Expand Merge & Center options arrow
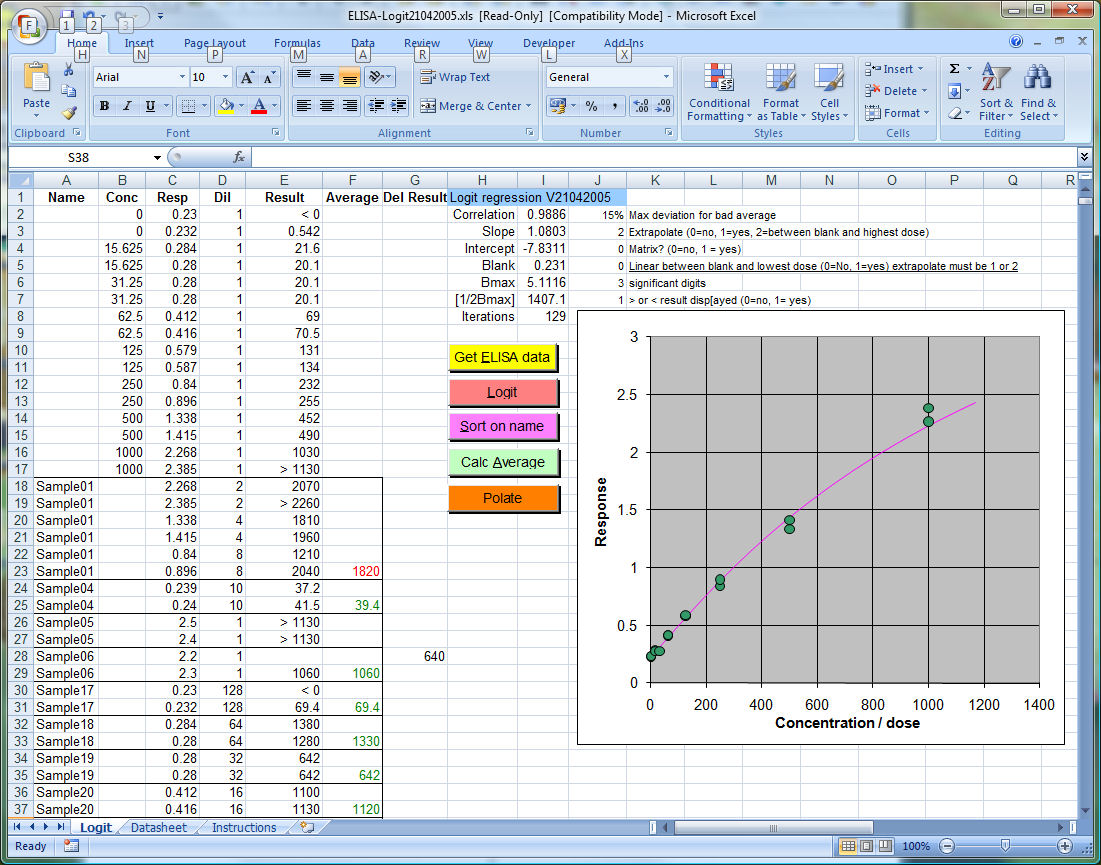The image size is (1101, 865). 528,106
